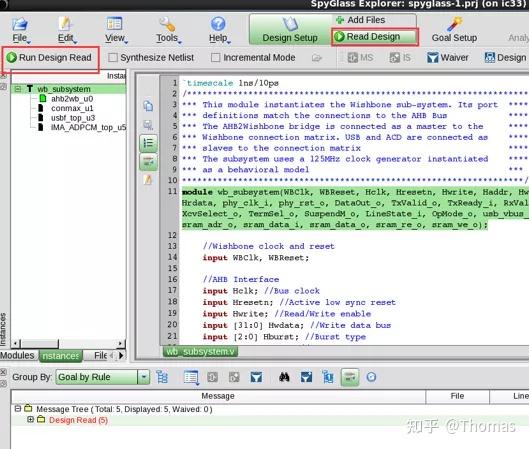The height and width of the screenshot is (449, 529).
Task: Collapse the wb_subsystem tree node
Action: tap(18, 89)
